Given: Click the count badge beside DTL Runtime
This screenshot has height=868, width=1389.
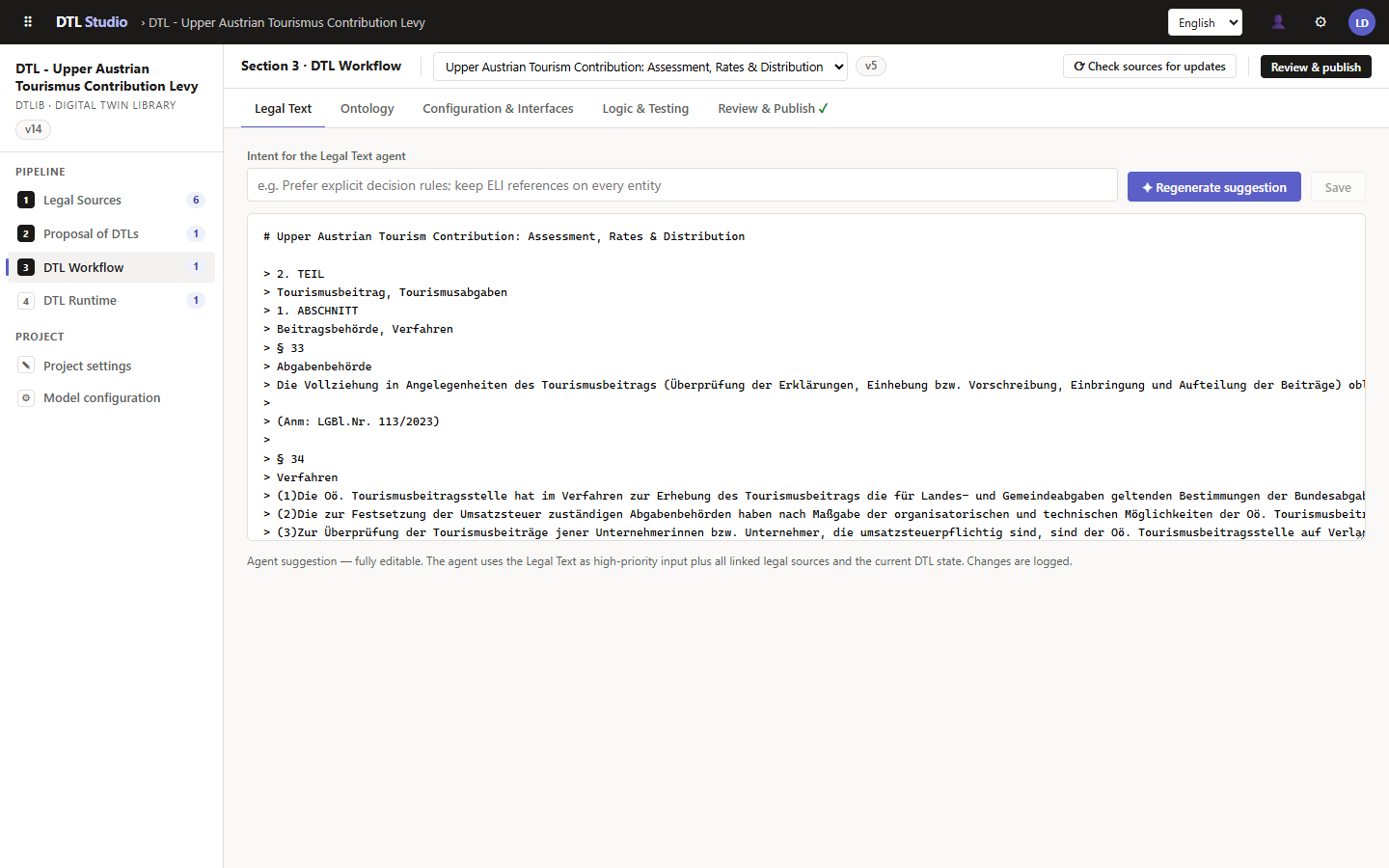Looking at the screenshot, I should [196, 300].
